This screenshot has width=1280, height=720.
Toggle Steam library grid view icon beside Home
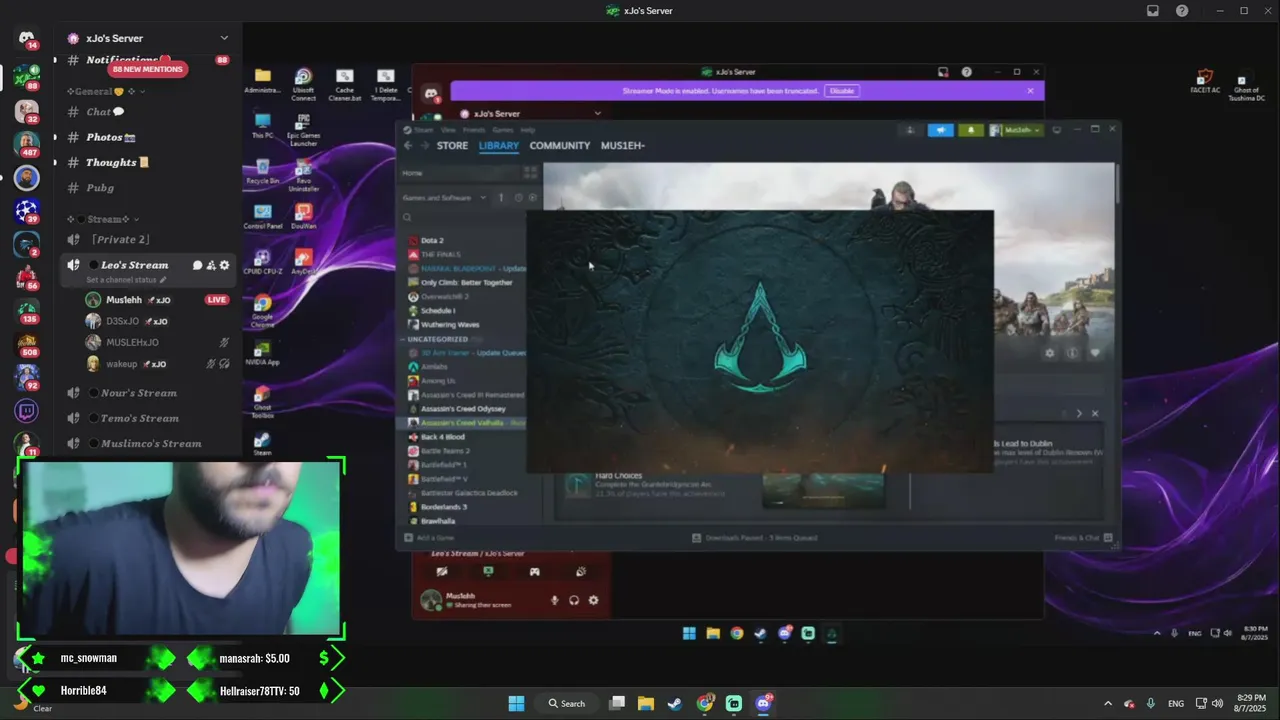[x=532, y=173]
